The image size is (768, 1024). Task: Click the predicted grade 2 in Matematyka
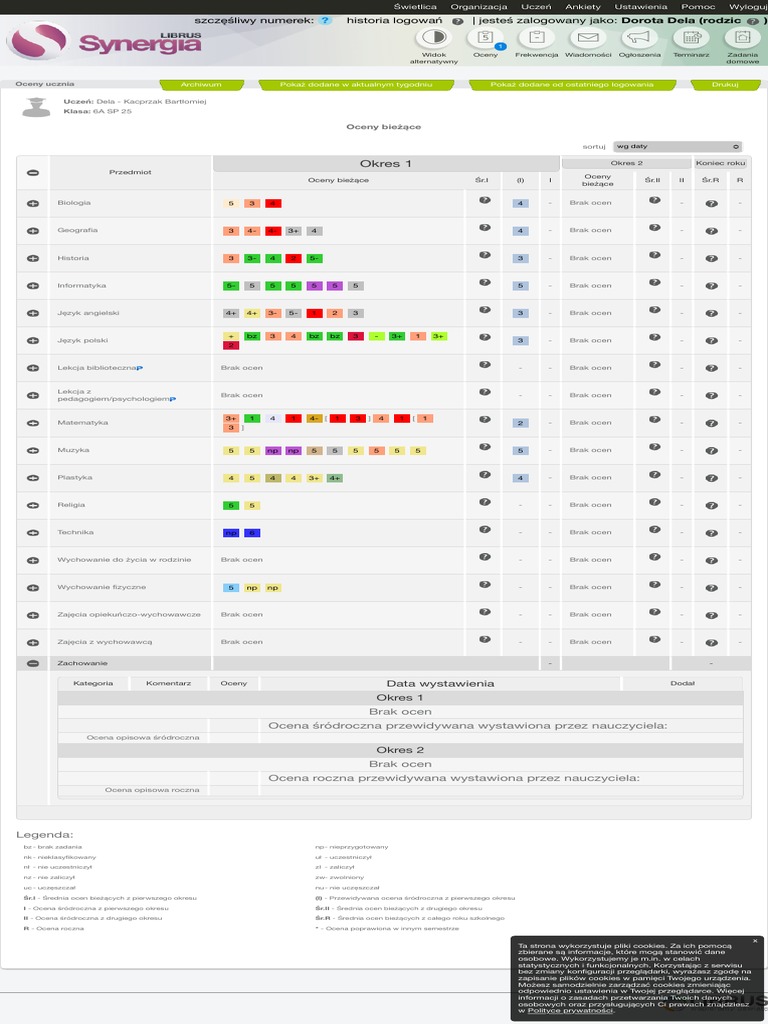(x=520, y=423)
